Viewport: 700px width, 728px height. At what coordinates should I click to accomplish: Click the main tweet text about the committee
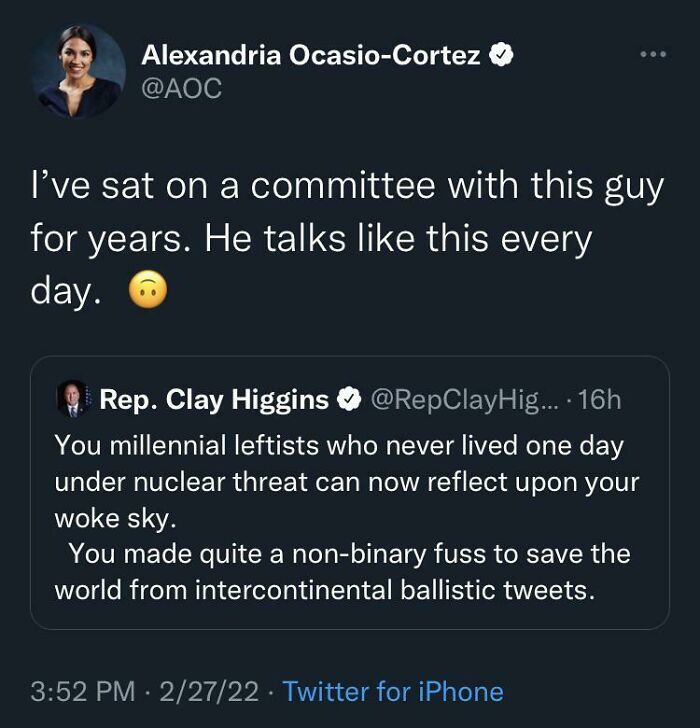[347, 188]
